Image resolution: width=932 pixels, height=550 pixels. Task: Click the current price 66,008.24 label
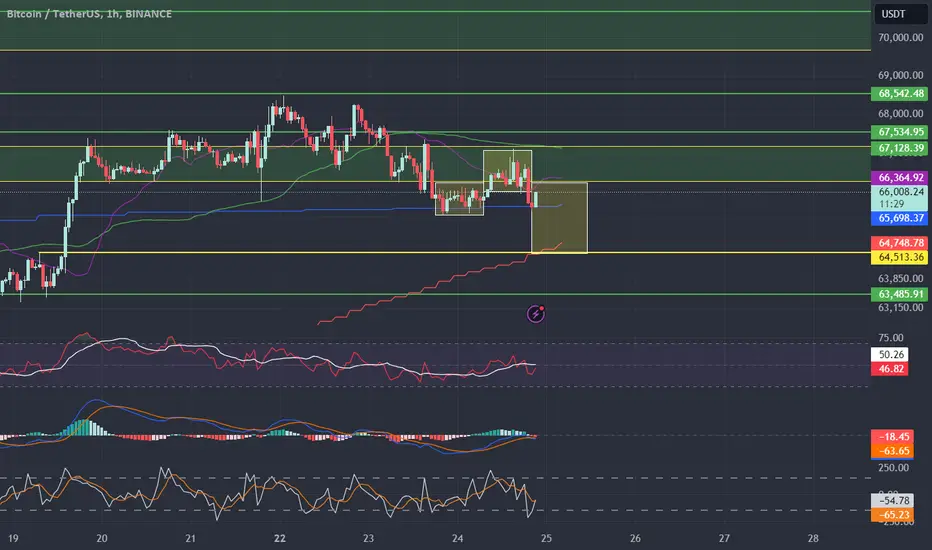click(899, 191)
